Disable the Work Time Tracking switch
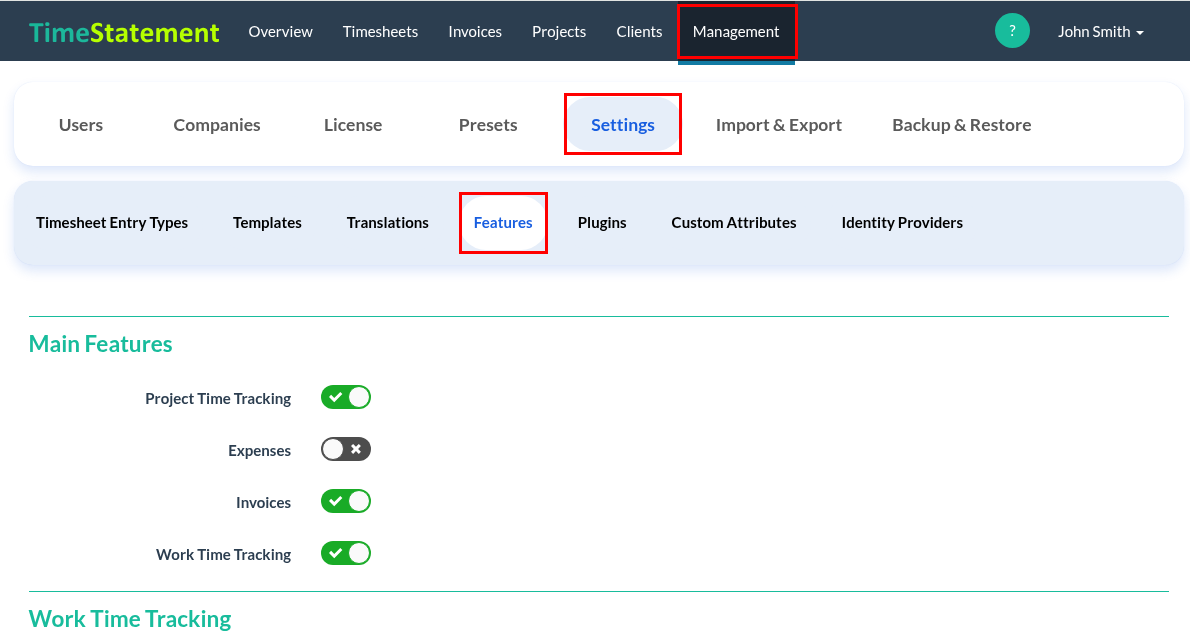The height and width of the screenshot is (634, 1190). click(345, 554)
